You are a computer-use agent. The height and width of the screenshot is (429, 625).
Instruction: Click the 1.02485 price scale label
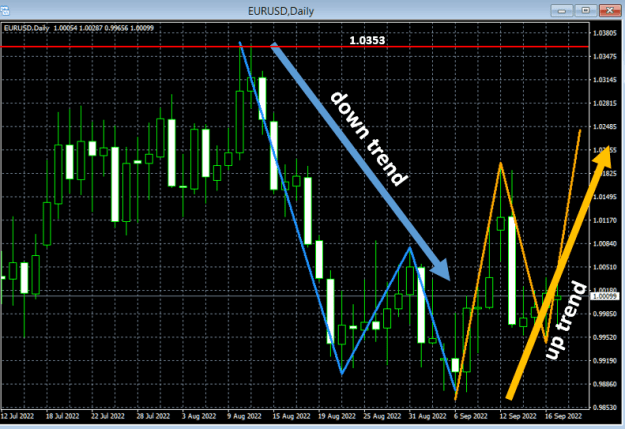[x=605, y=127]
